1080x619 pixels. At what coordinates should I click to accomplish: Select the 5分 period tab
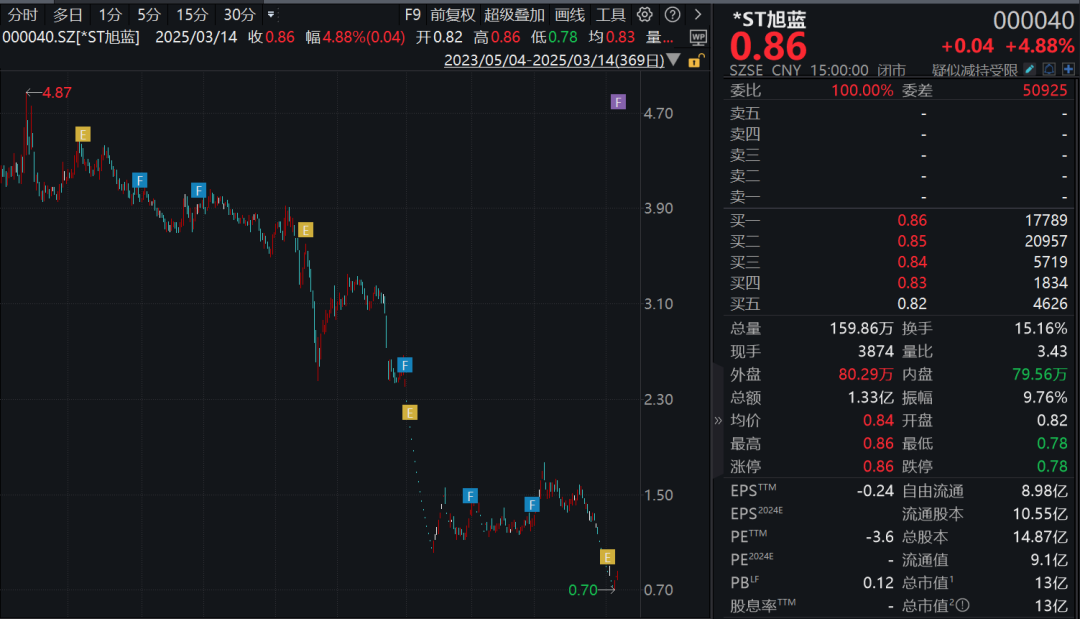[x=149, y=14]
